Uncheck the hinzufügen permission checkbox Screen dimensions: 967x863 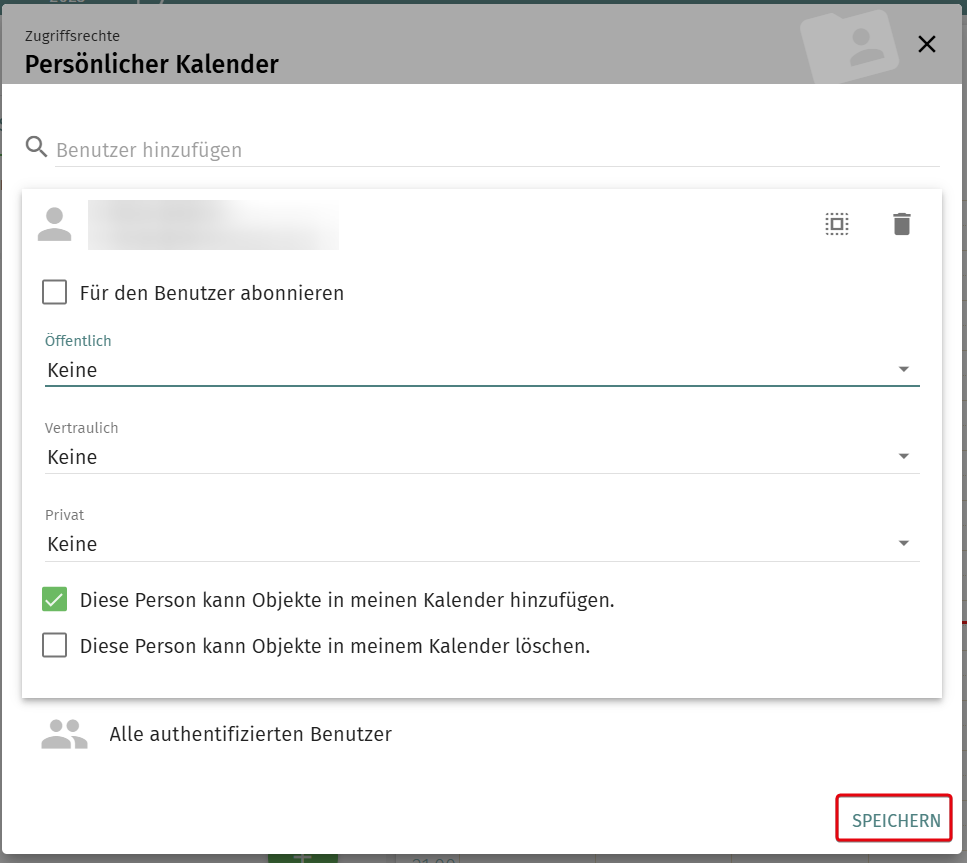pyautogui.click(x=53, y=599)
